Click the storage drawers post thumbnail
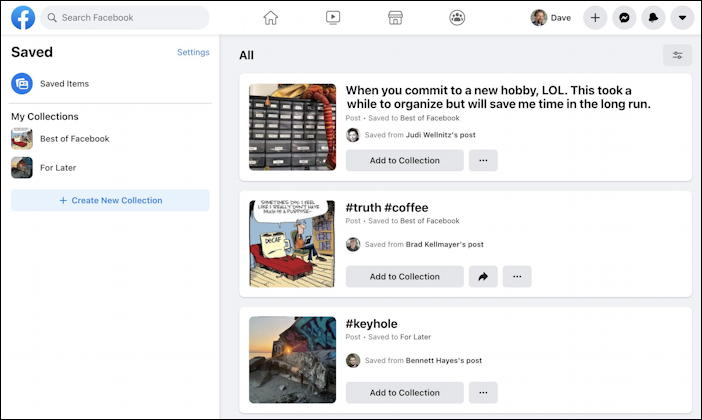This screenshot has width=702, height=420. [x=292, y=127]
